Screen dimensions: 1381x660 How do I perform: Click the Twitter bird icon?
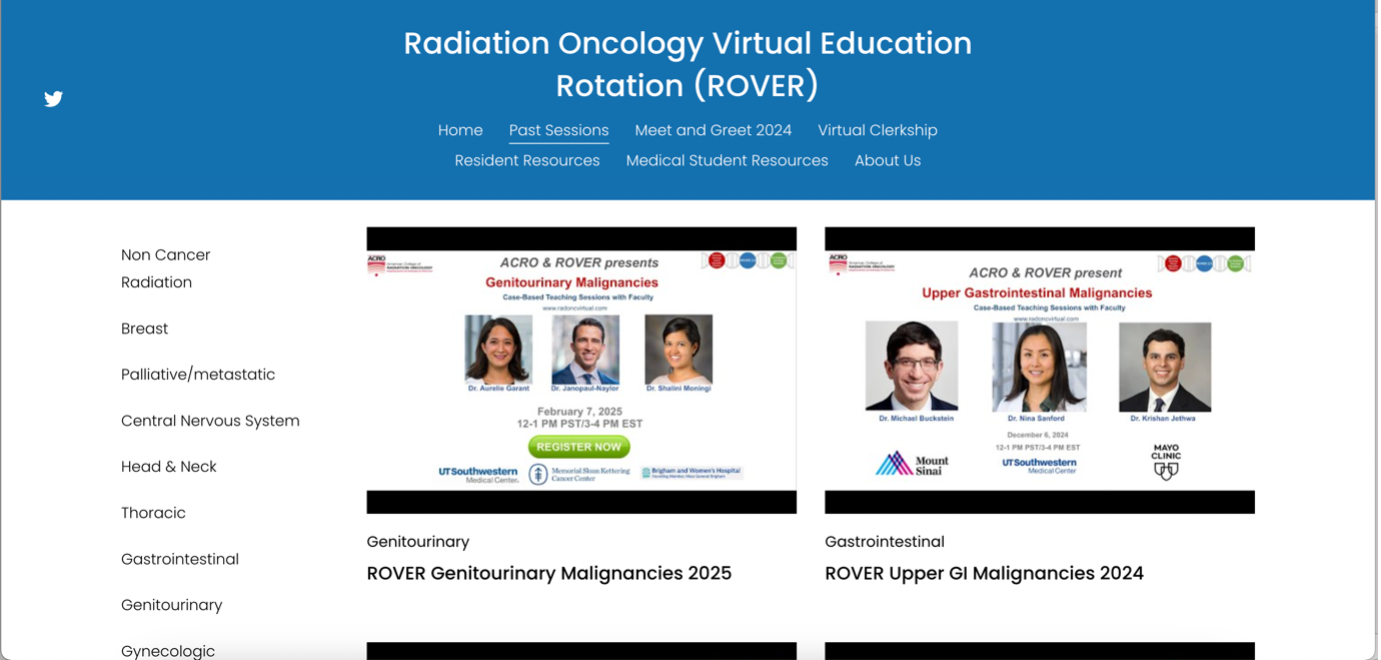click(54, 99)
